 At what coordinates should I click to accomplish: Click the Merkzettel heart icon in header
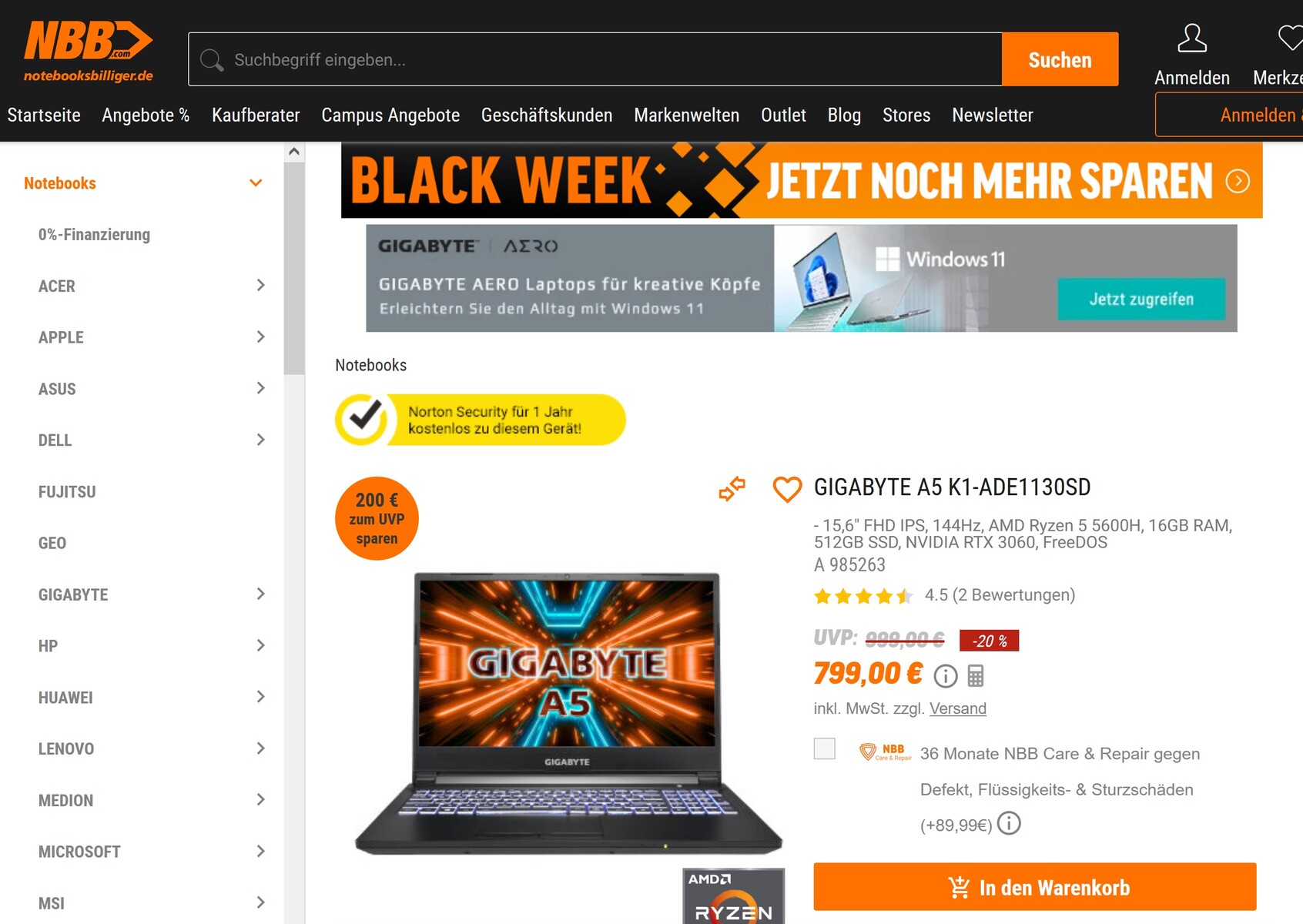tap(1291, 38)
